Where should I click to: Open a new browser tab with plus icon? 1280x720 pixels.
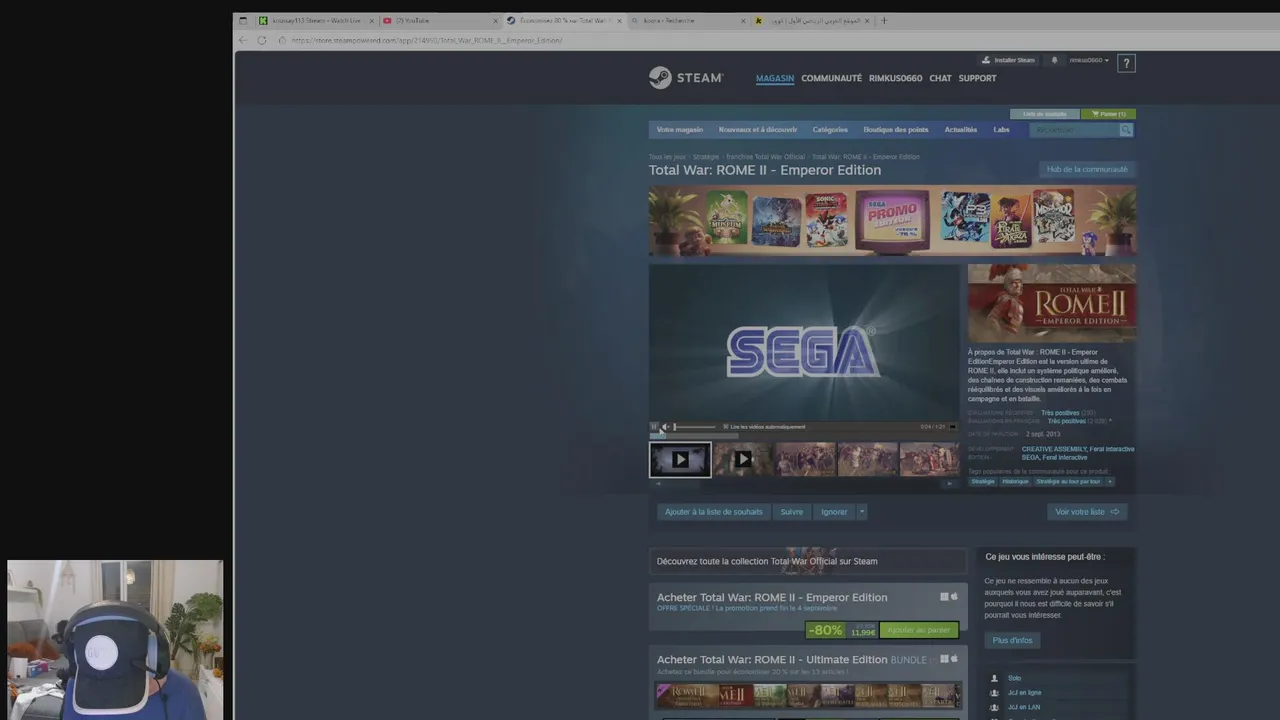click(884, 20)
